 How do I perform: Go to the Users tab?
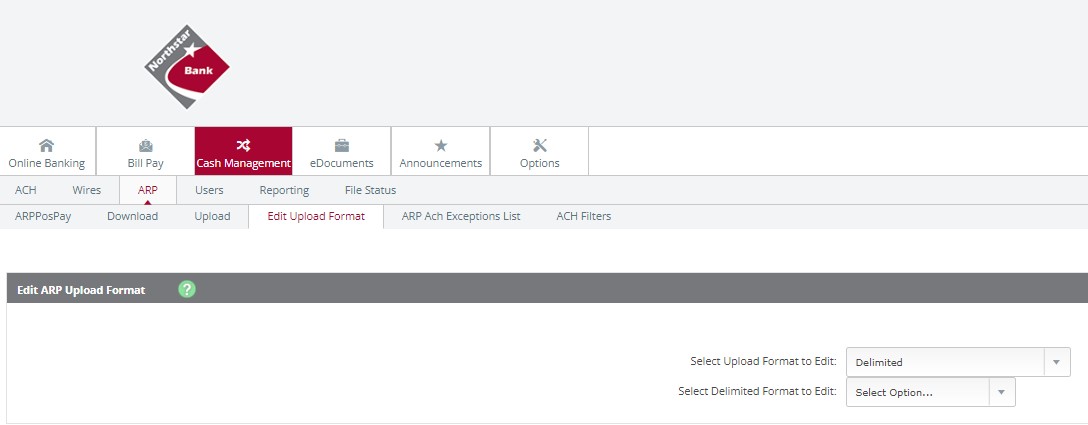pos(209,190)
